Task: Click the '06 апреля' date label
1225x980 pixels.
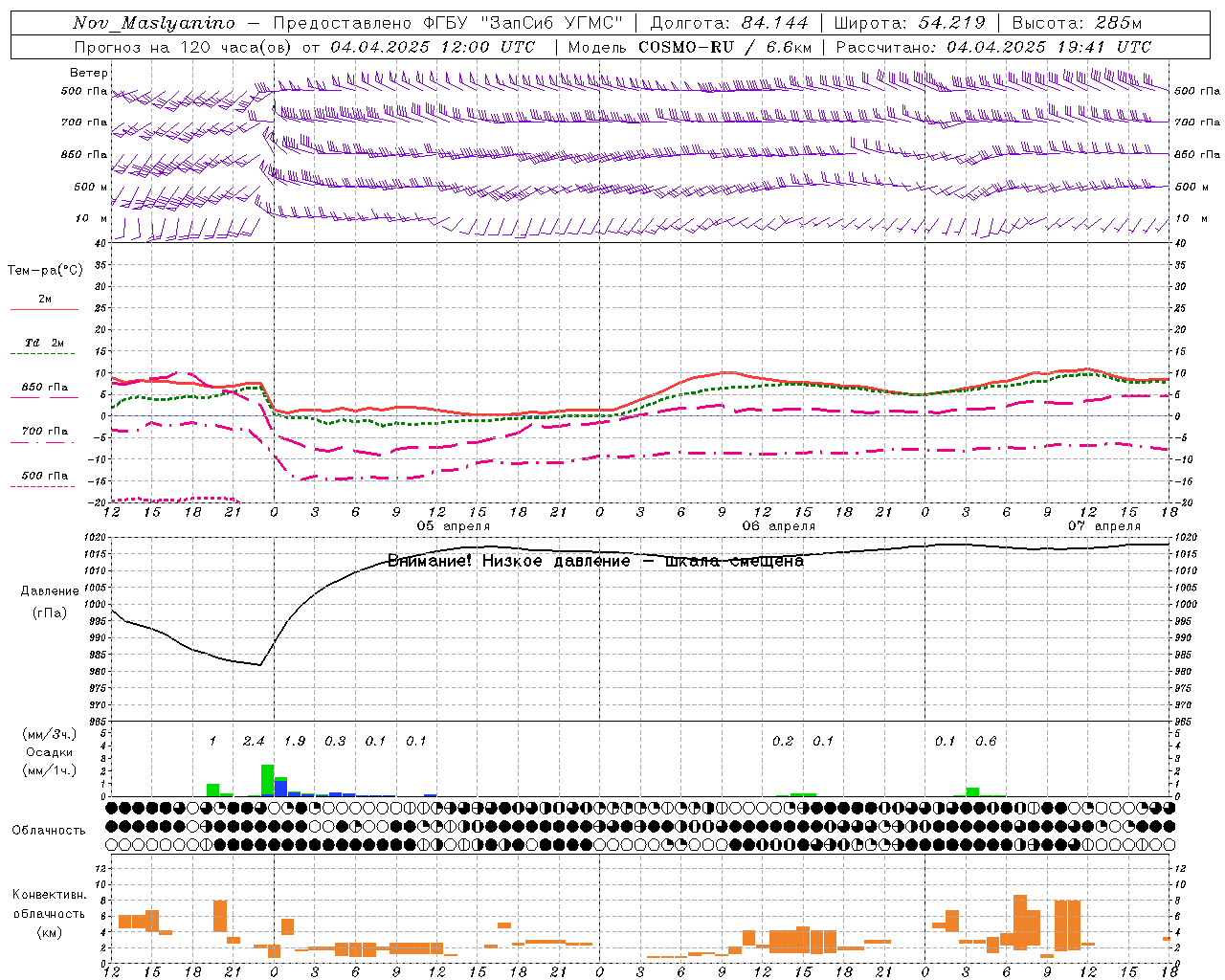Action: click(779, 526)
